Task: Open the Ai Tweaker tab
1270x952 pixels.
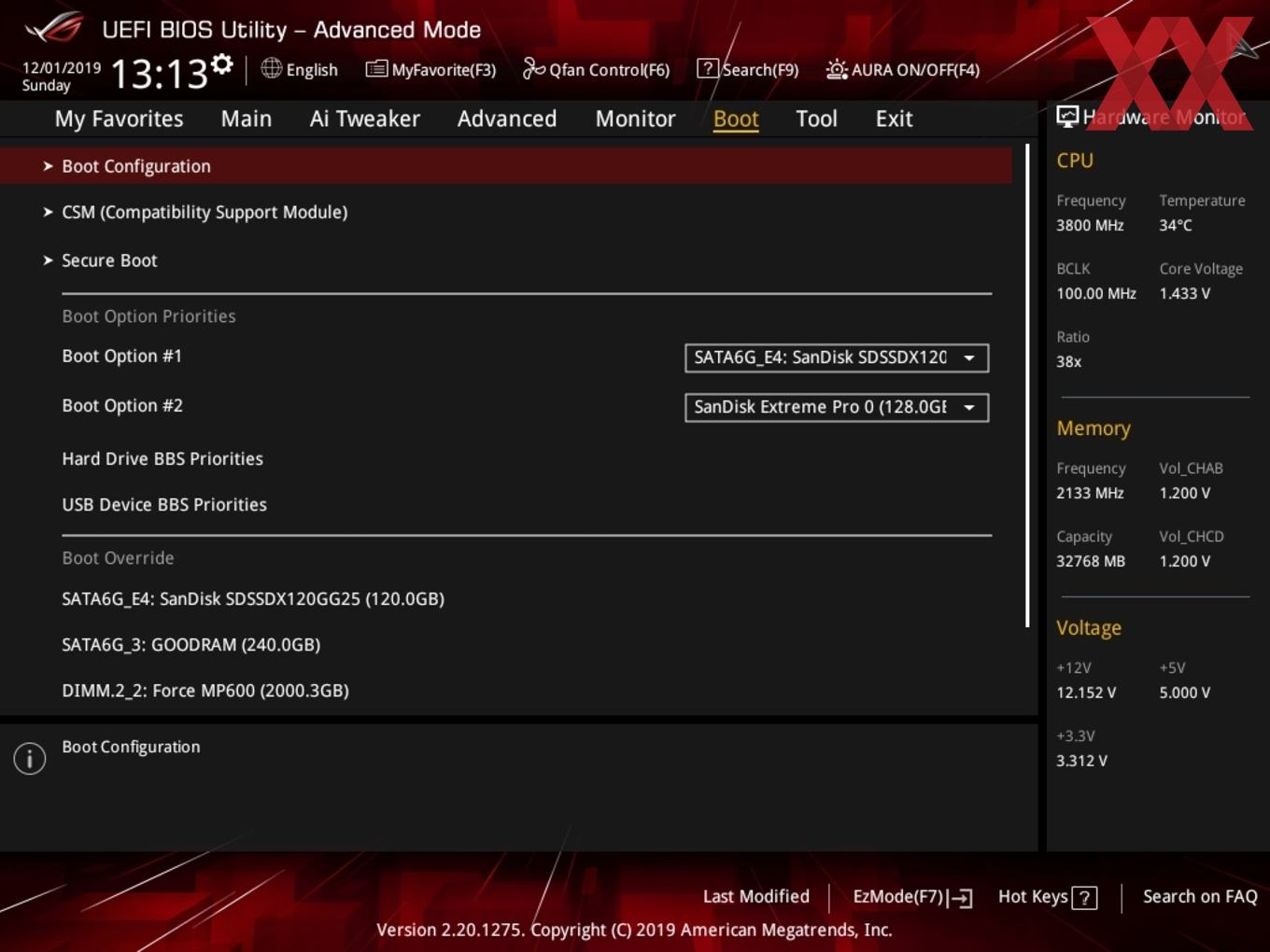Action: tap(365, 119)
